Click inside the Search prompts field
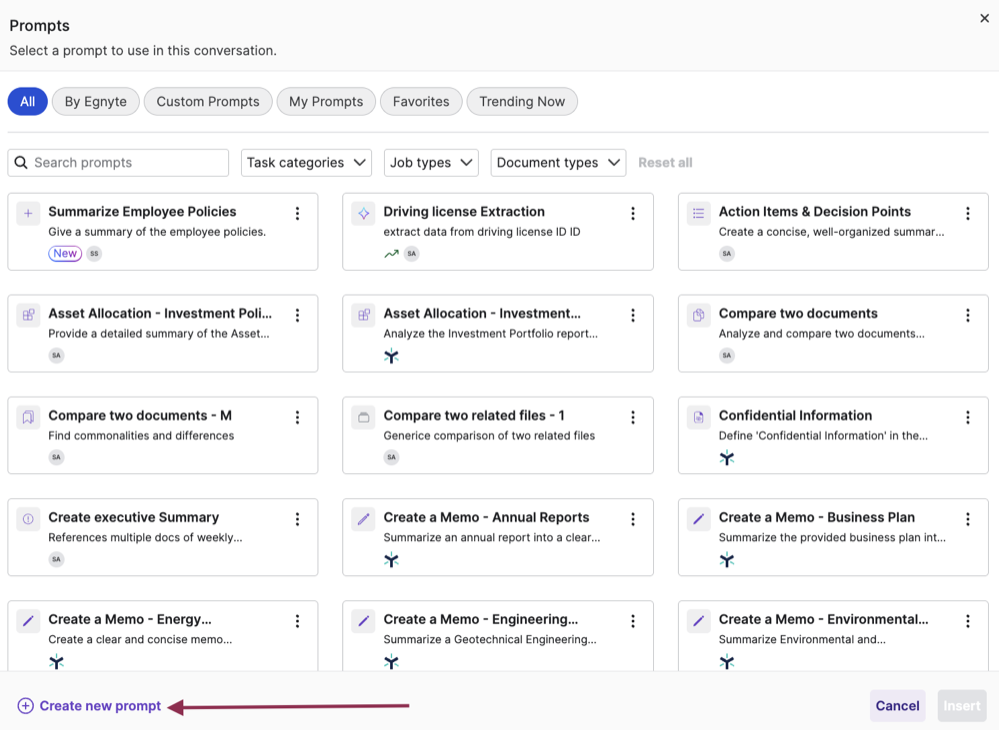 pyautogui.click(x=120, y=162)
